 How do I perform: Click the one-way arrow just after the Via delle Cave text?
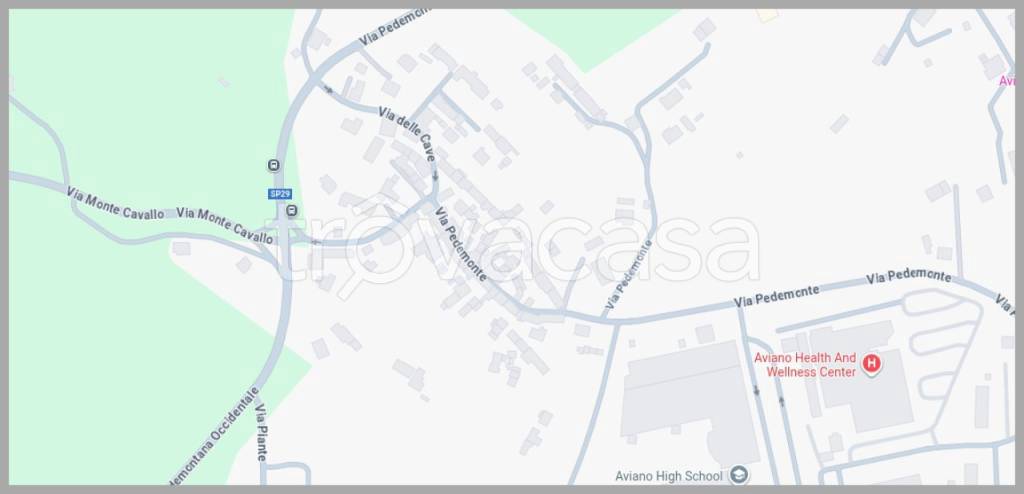point(436,176)
